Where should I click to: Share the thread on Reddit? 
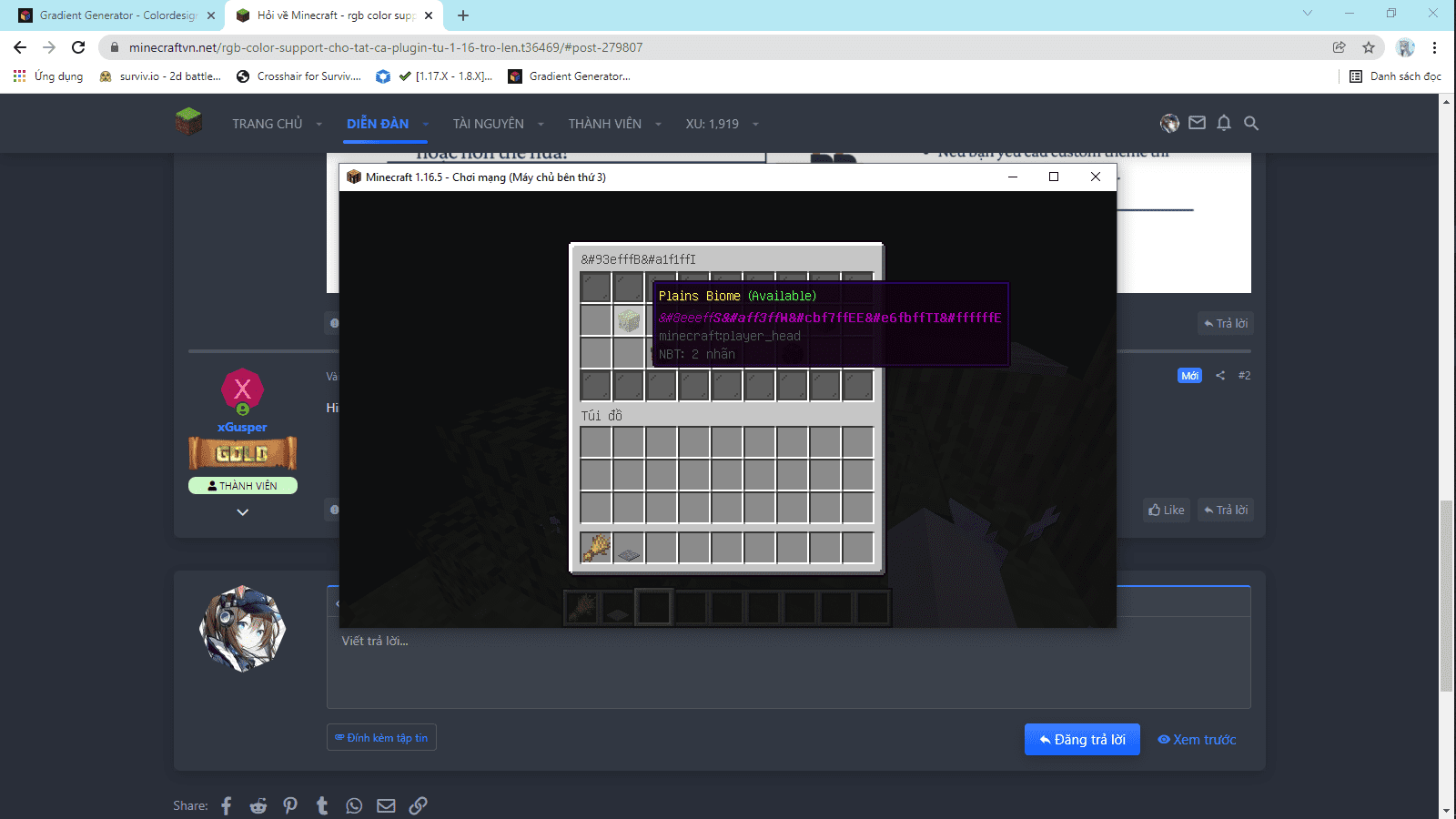click(258, 805)
